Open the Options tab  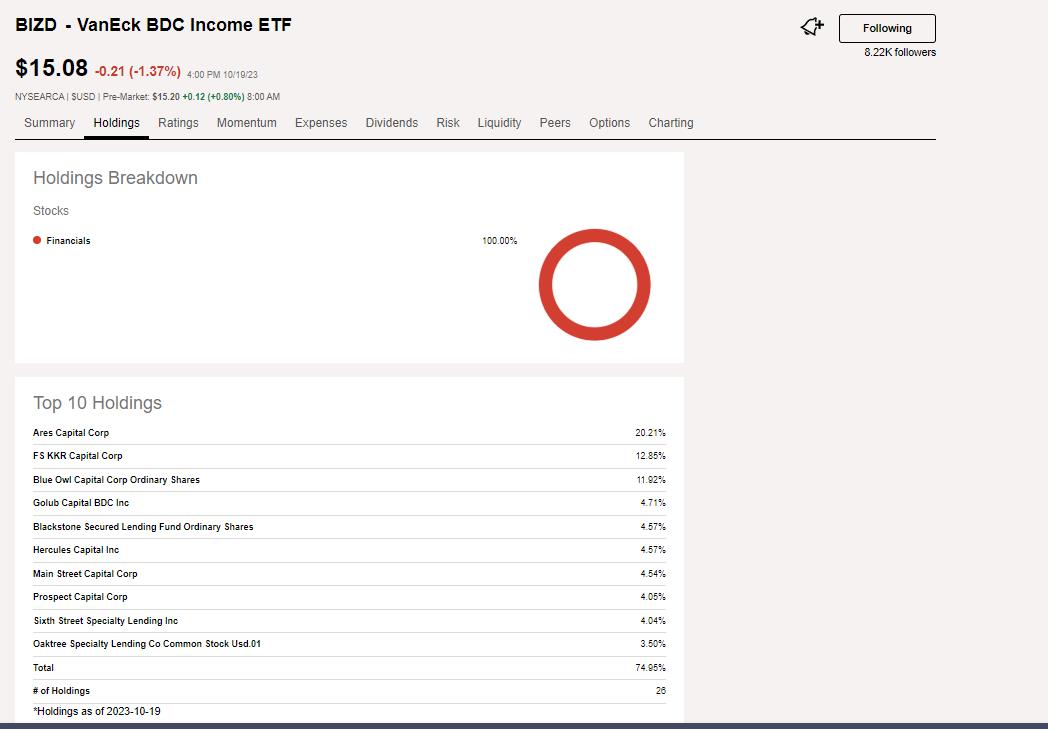tap(610, 123)
